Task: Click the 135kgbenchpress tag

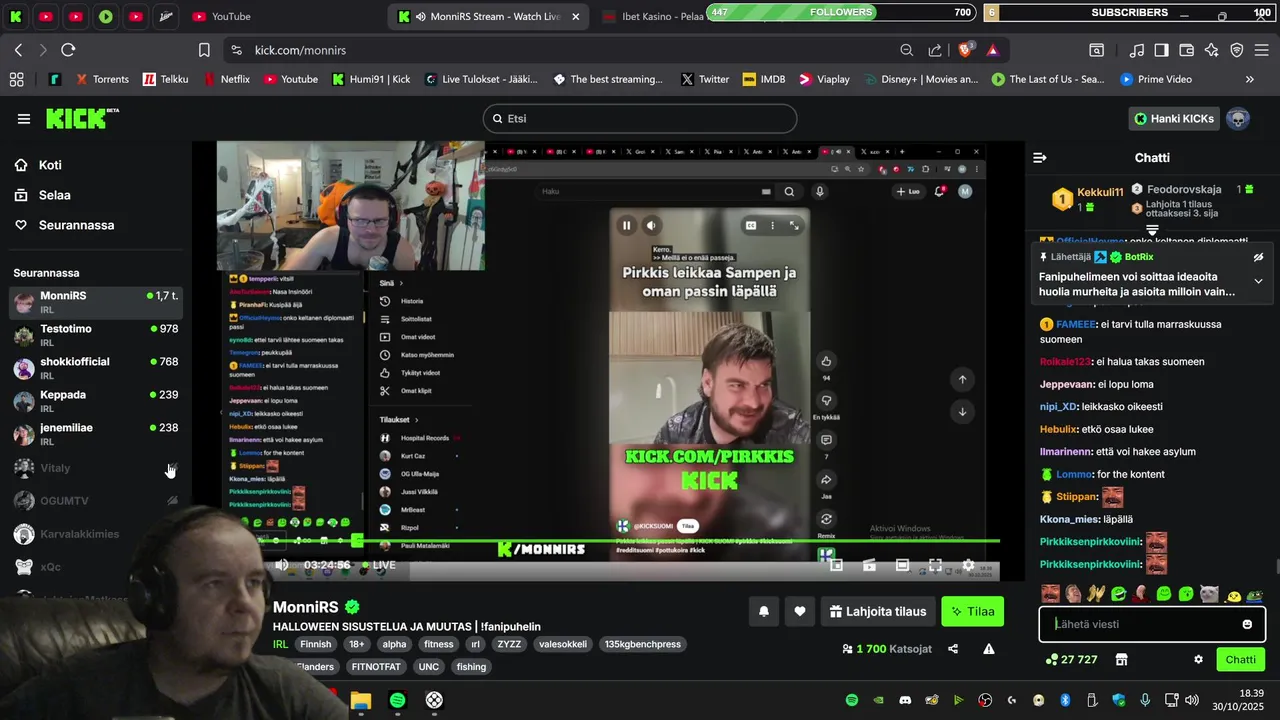Action: pos(642,644)
